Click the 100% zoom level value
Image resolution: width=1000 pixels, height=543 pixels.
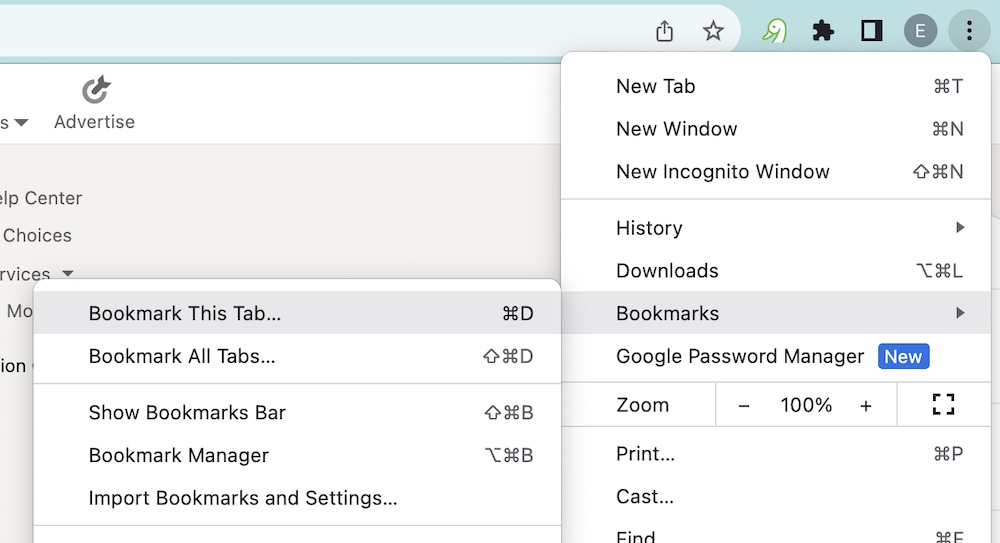coord(806,405)
